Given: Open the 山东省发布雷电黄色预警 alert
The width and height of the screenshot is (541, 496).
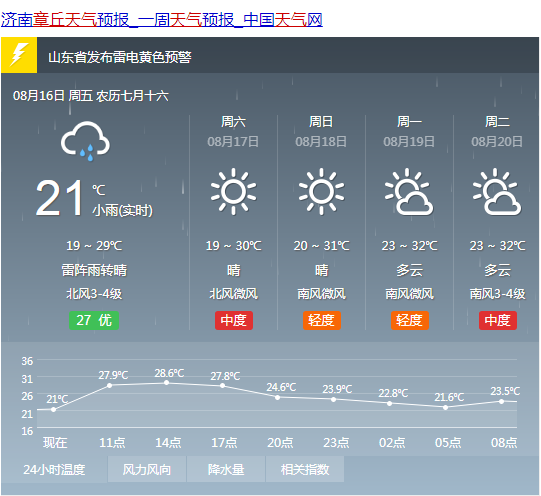Looking at the screenshot, I should click(x=119, y=57).
